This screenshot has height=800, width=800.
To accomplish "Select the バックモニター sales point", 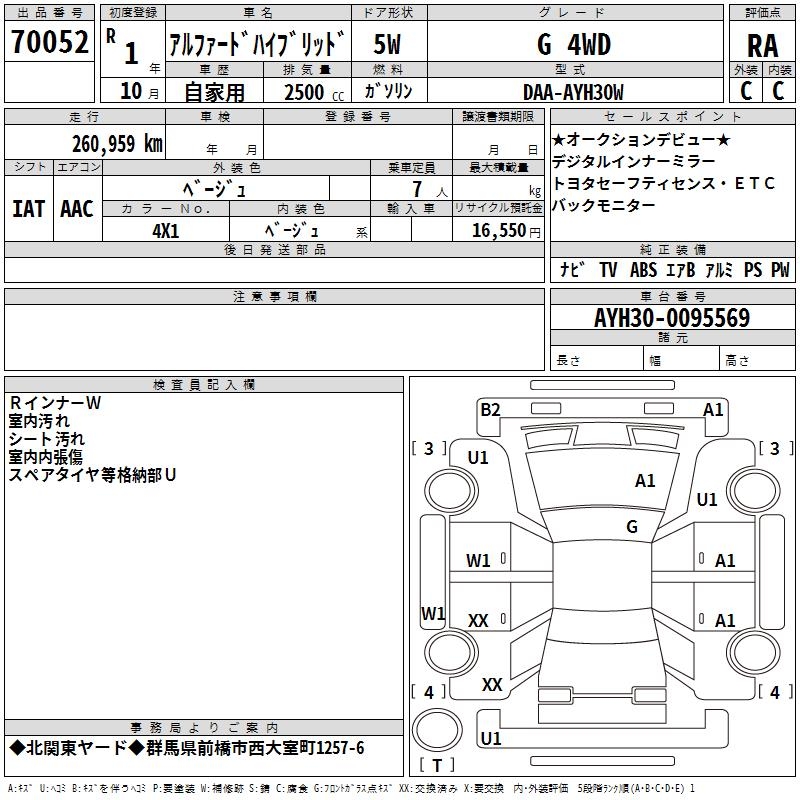I will point(604,205).
